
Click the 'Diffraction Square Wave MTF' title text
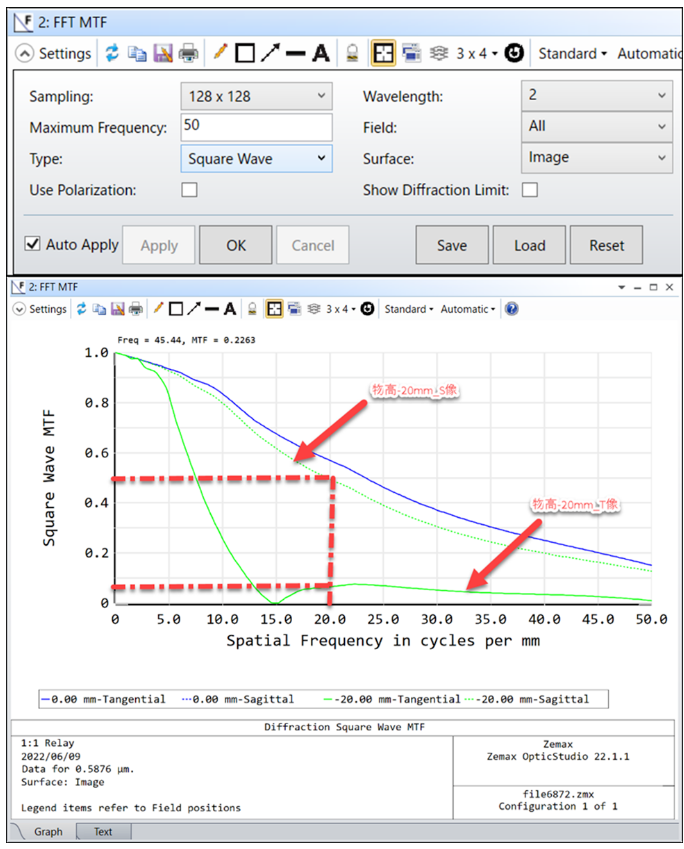pyautogui.click(x=344, y=727)
